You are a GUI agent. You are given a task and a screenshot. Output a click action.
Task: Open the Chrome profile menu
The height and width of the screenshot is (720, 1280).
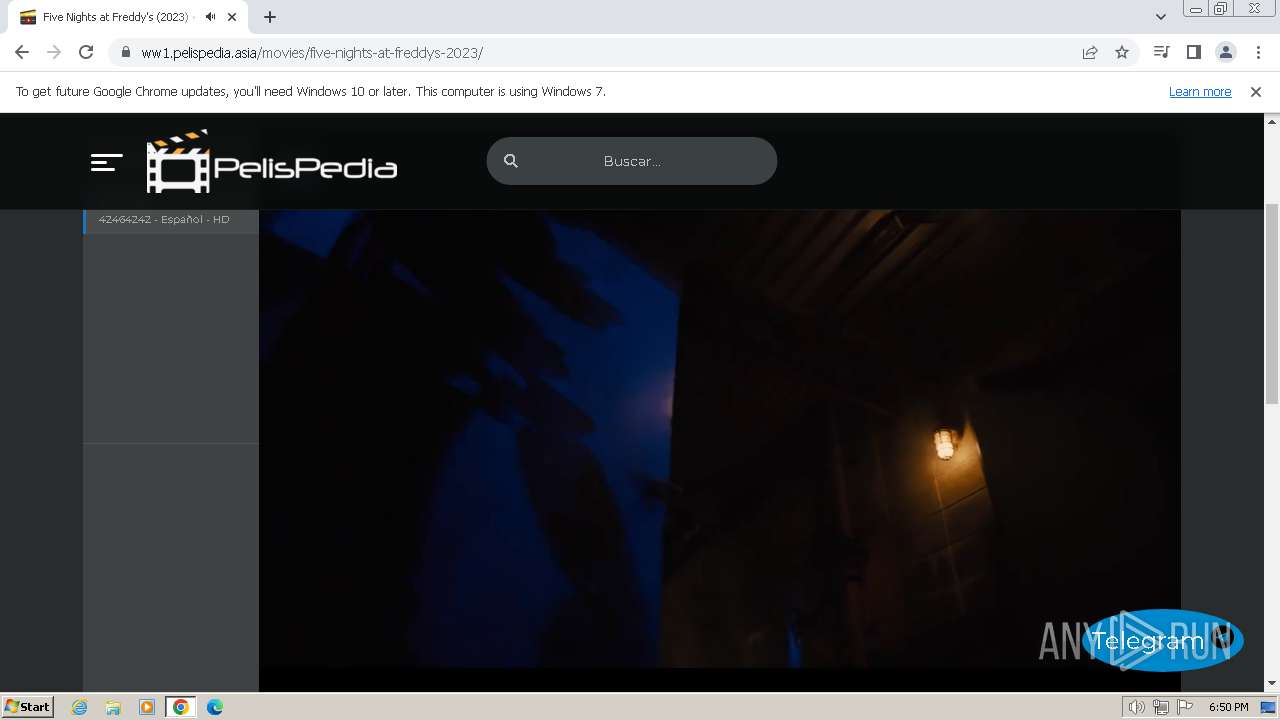tap(1225, 52)
